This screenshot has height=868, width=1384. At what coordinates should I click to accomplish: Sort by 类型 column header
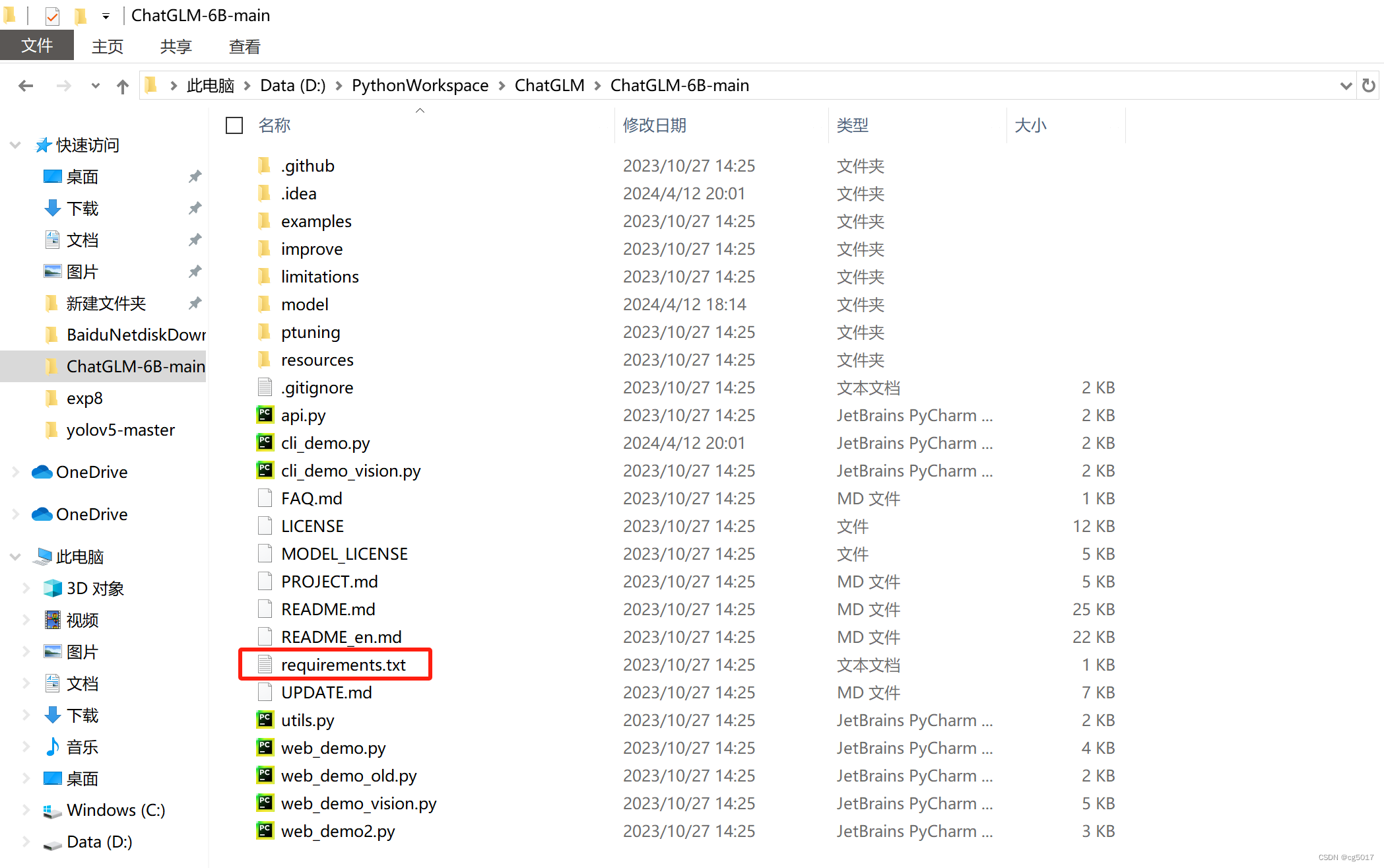tap(853, 125)
